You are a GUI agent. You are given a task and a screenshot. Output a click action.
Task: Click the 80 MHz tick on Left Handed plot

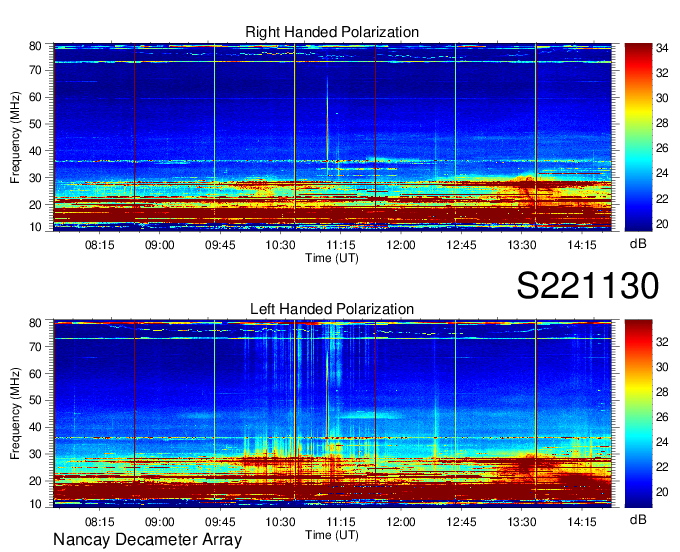[35, 323]
